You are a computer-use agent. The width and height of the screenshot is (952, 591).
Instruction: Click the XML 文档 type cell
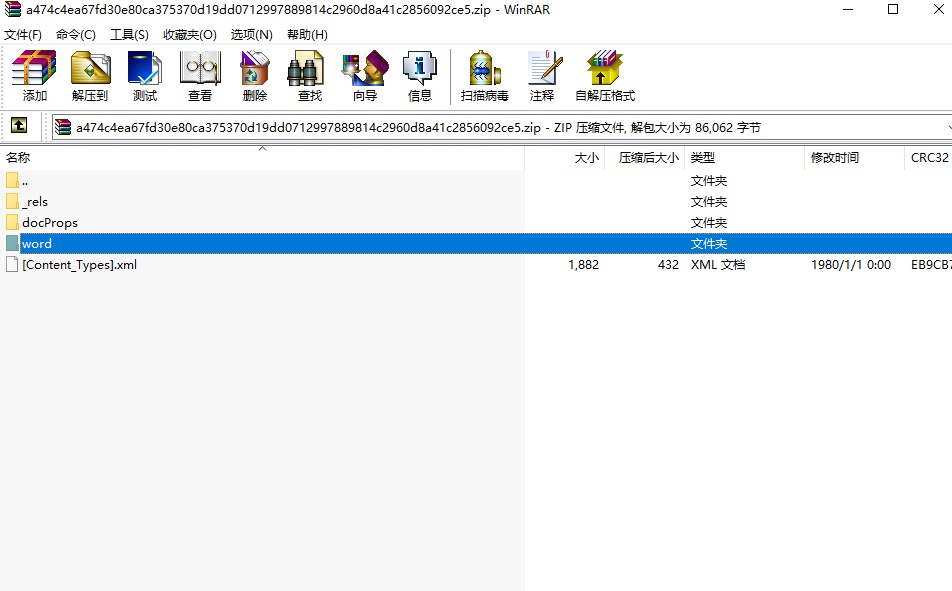[718, 265]
